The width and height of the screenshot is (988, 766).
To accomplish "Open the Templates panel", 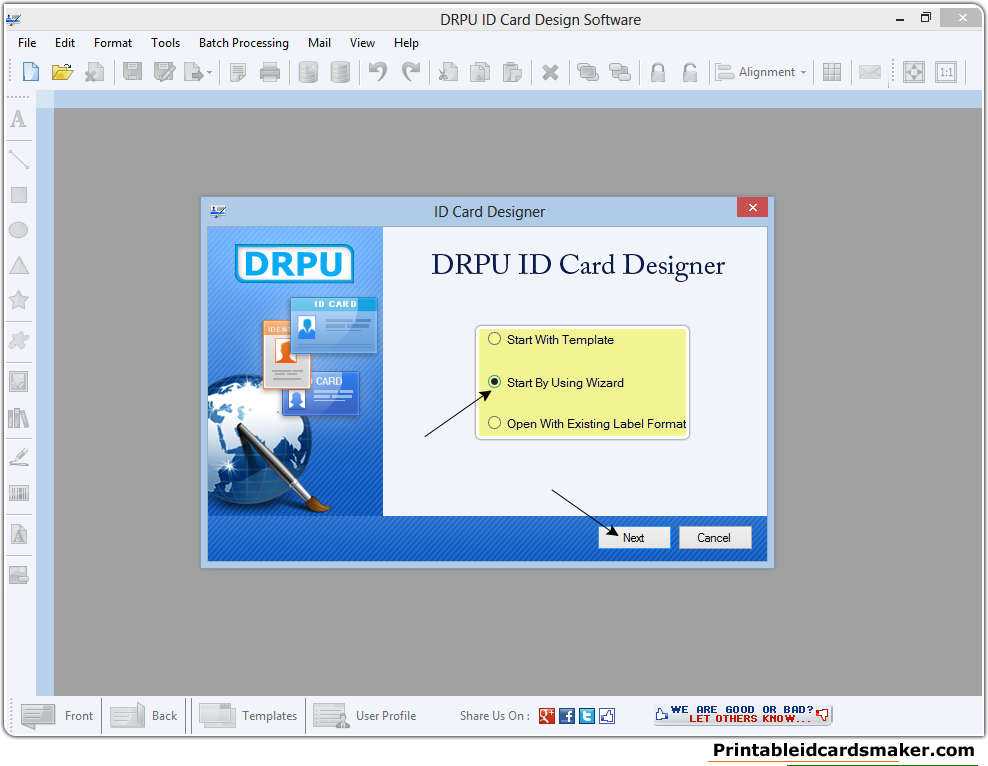I will (248, 716).
